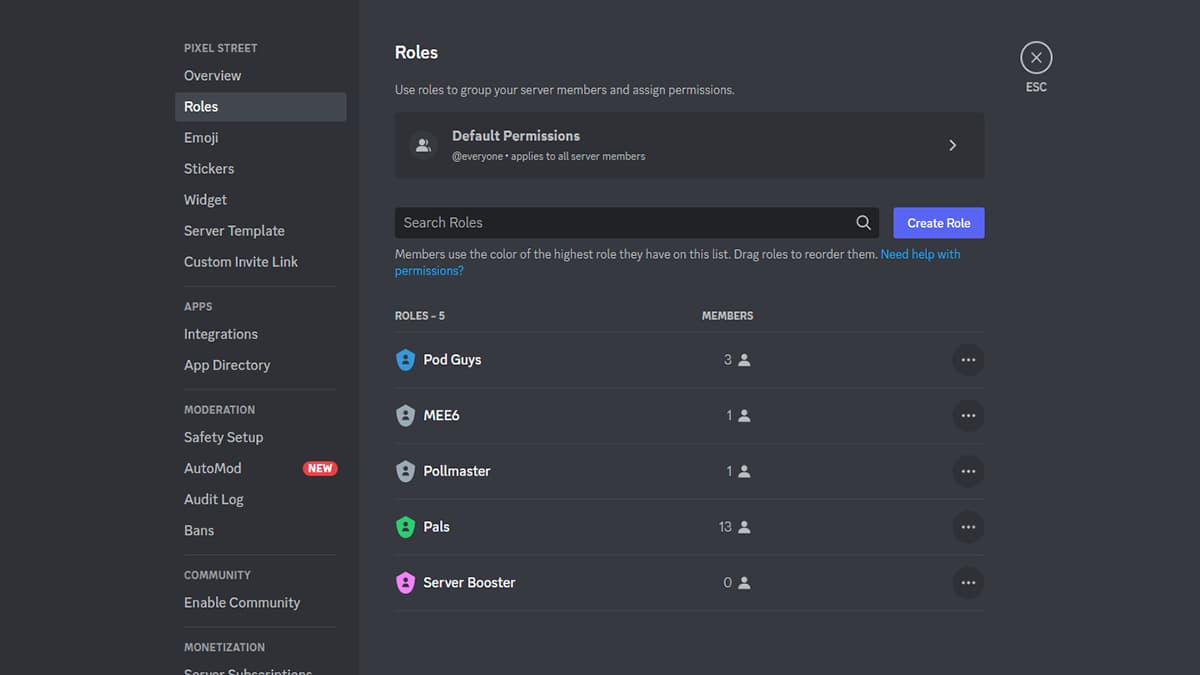Click into the Search Roles field

coord(620,223)
